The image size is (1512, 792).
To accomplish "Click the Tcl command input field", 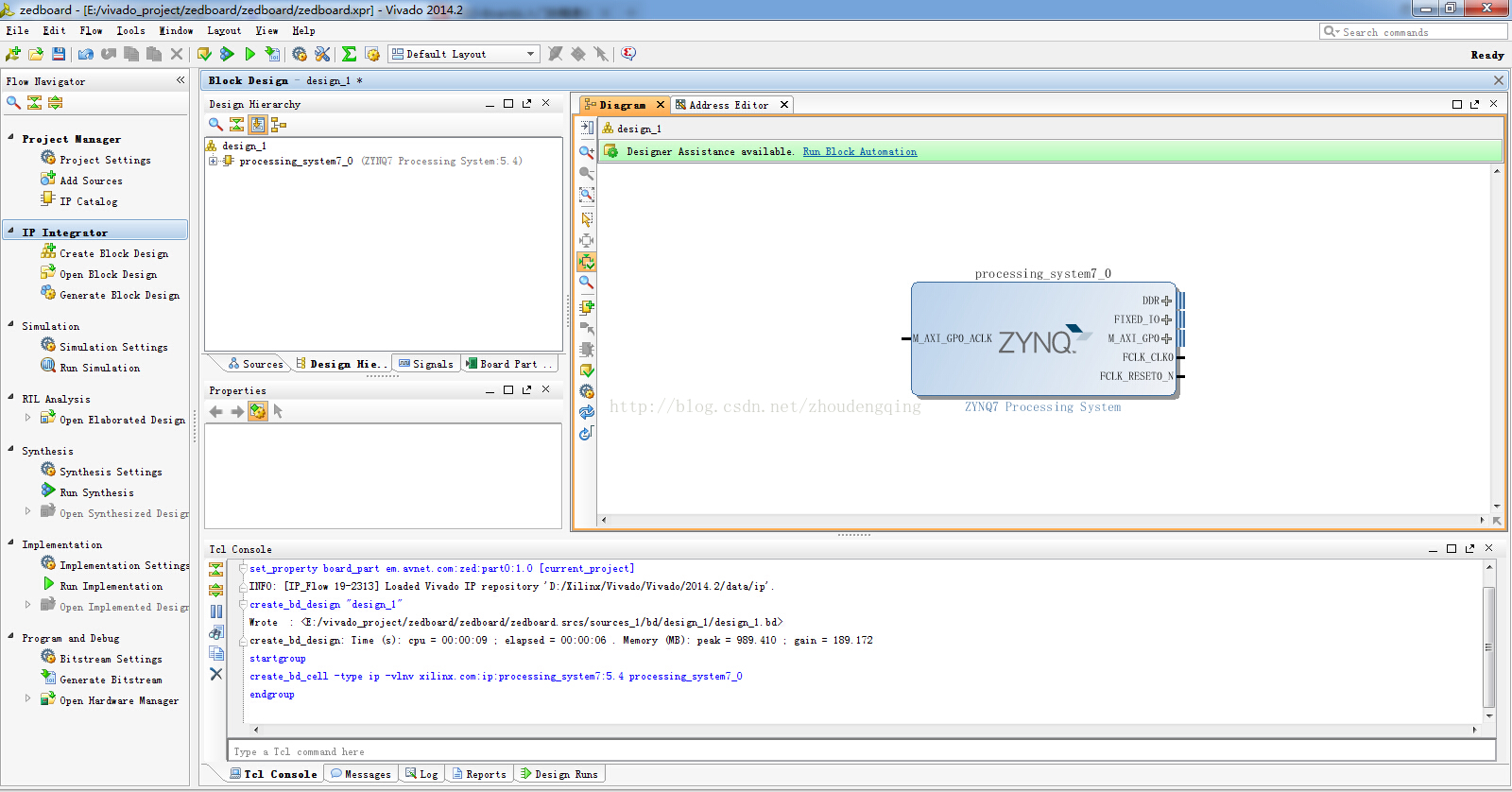I will click(x=862, y=751).
